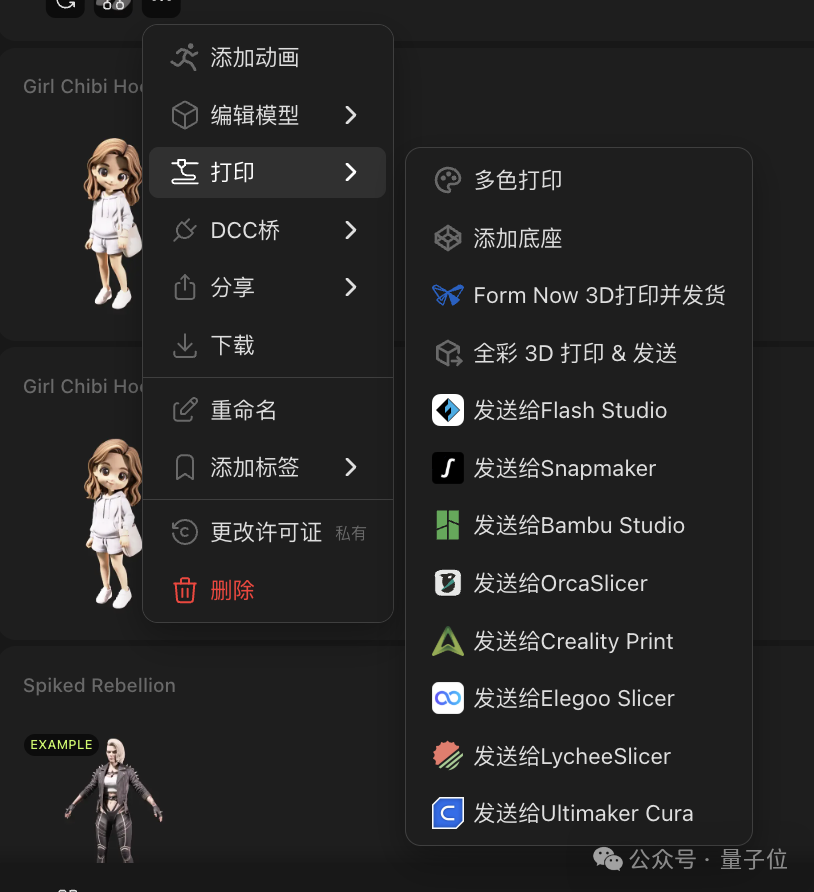Click the 添加底座 base icon
Screen dimensions: 814x892
click(x=448, y=238)
